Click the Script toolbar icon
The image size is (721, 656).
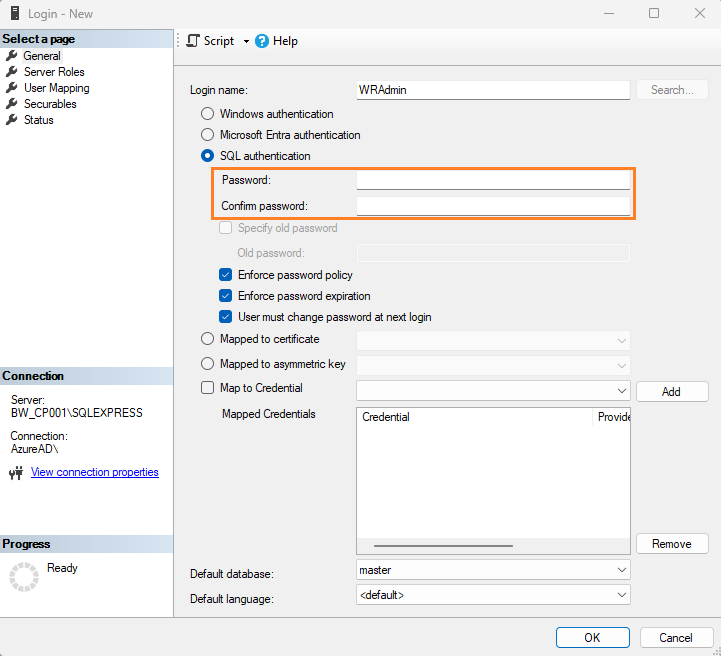pyautogui.click(x=193, y=41)
